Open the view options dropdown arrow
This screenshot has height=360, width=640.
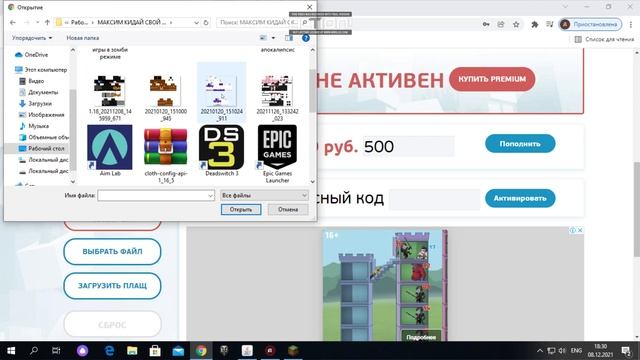coord(273,38)
